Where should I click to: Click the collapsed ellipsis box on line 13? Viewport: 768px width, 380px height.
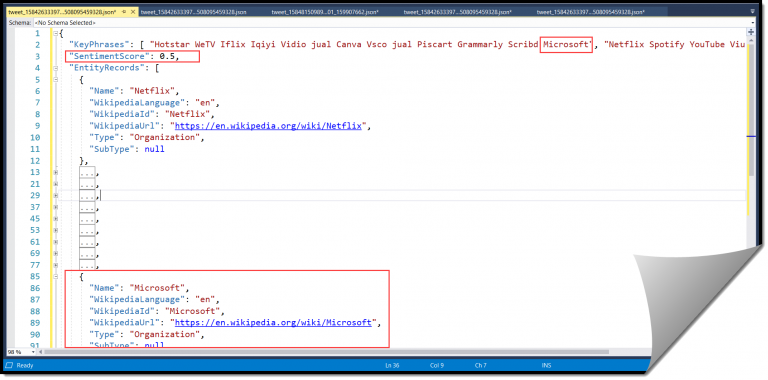pyautogui.click(x=87, y=172)
